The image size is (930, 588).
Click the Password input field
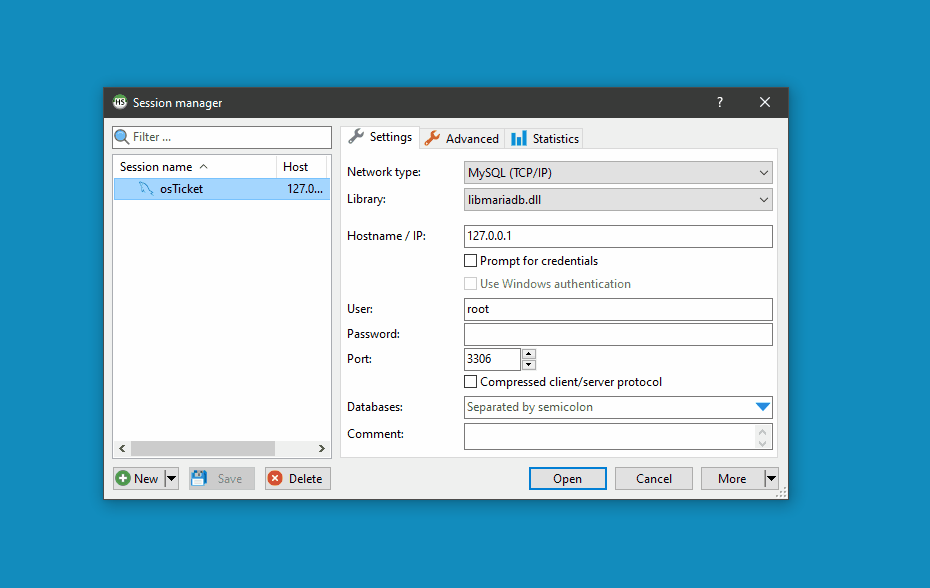pyautogui.click(x=618, y=334)
